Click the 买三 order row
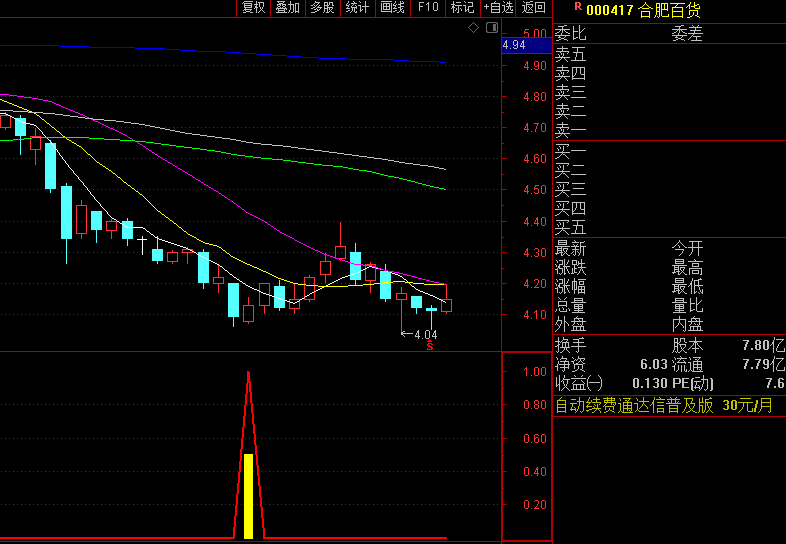The width and height of the screenshot is (786, 544). tap(669, 189)
